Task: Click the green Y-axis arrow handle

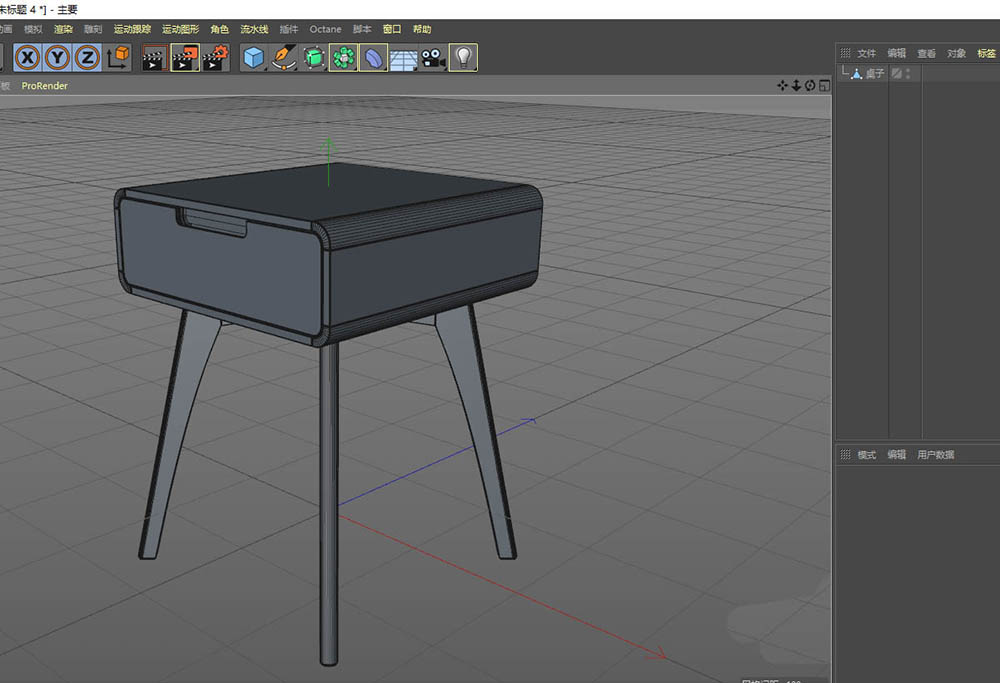Action: pyautogui.click(x=328, y=145)
